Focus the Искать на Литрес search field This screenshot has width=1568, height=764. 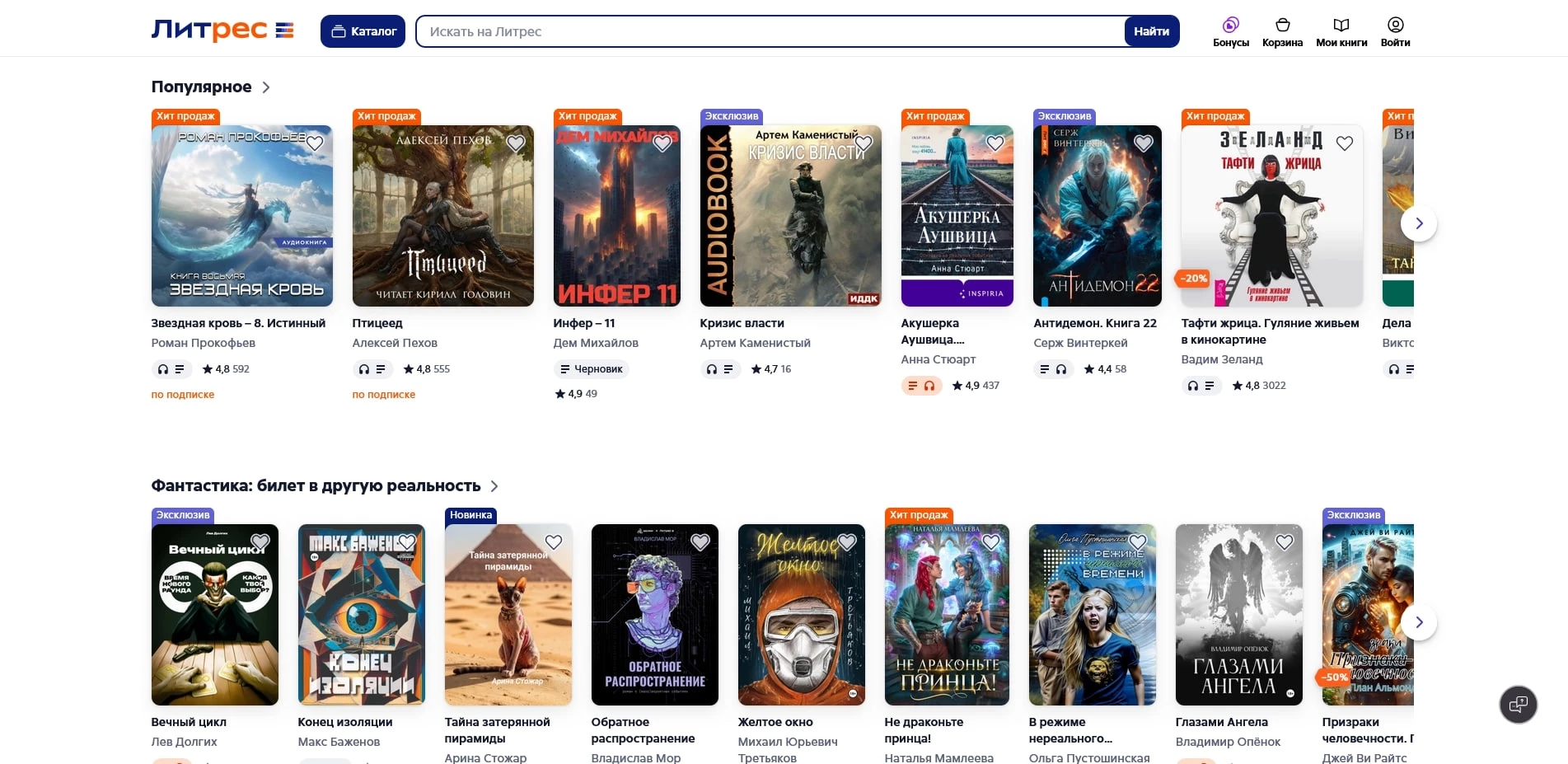pos(770,31)
